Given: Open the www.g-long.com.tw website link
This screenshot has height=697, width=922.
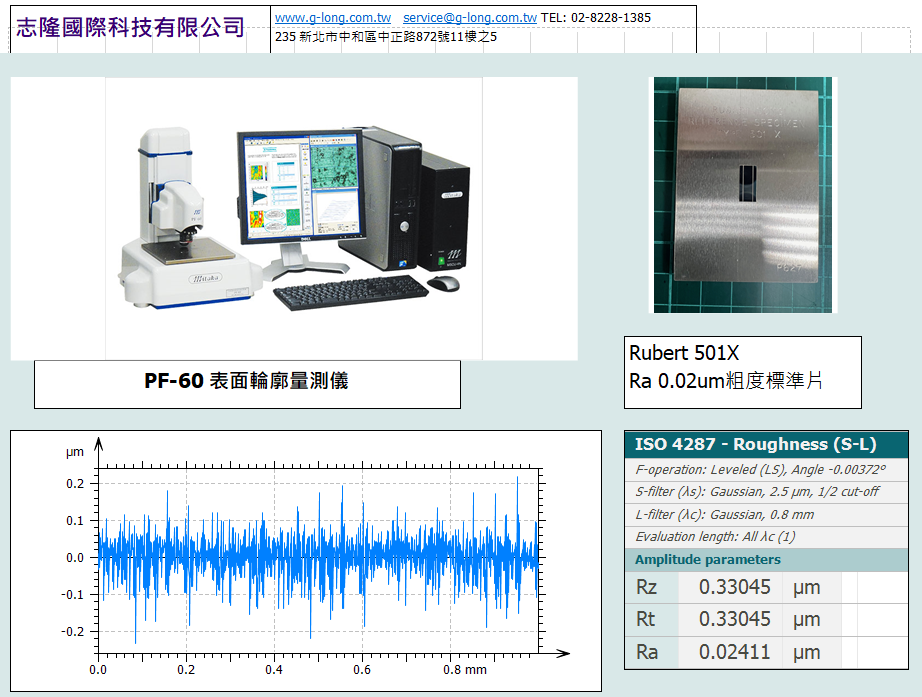Looking at the screenshot, I should click(333, 18).
